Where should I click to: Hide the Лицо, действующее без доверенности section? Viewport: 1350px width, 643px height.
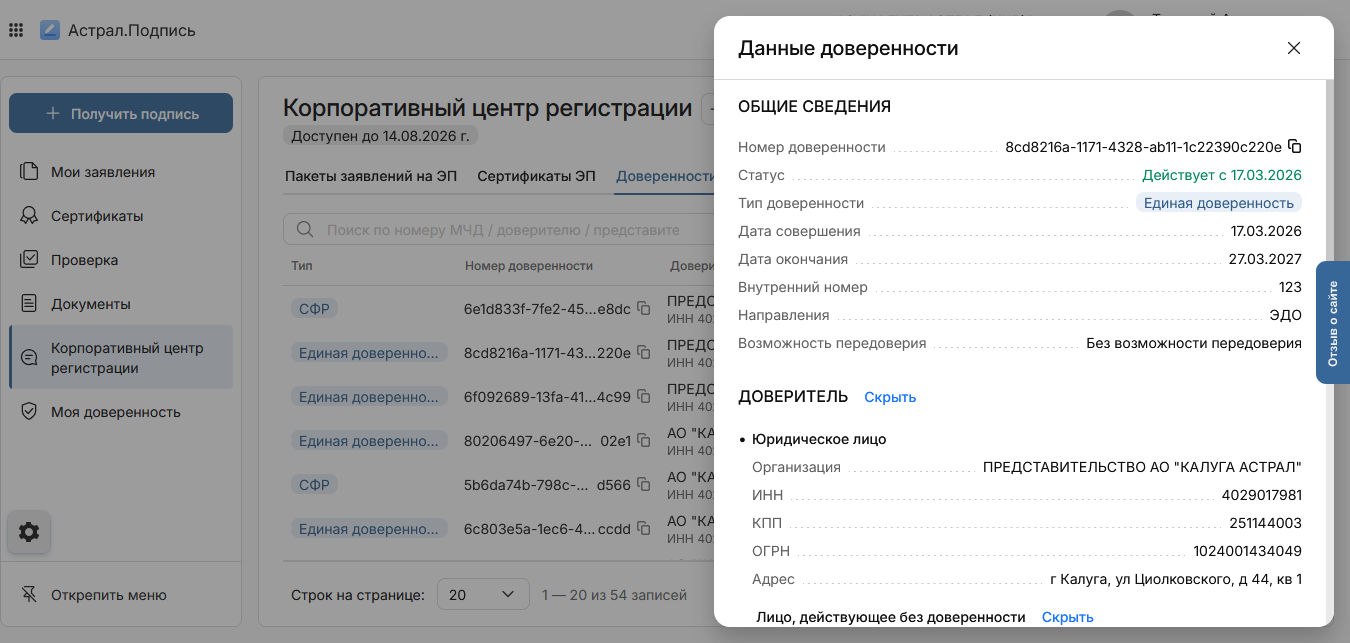1067,617
